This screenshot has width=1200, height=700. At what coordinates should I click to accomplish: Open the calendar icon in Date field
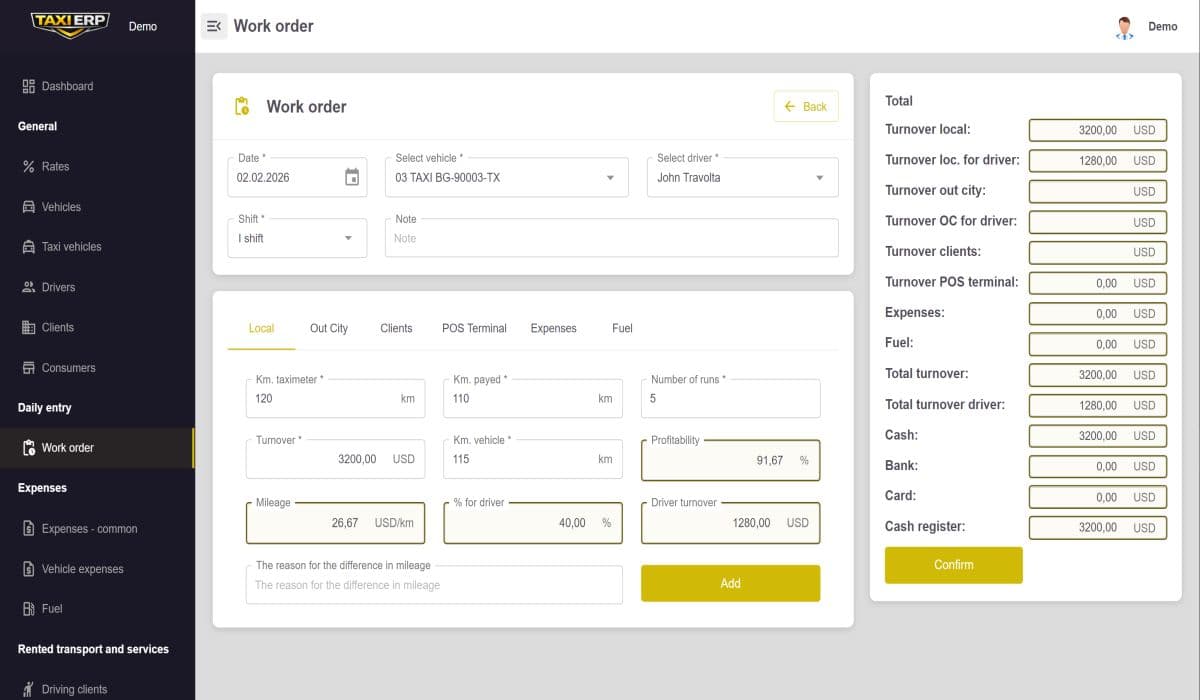(352, 175)
